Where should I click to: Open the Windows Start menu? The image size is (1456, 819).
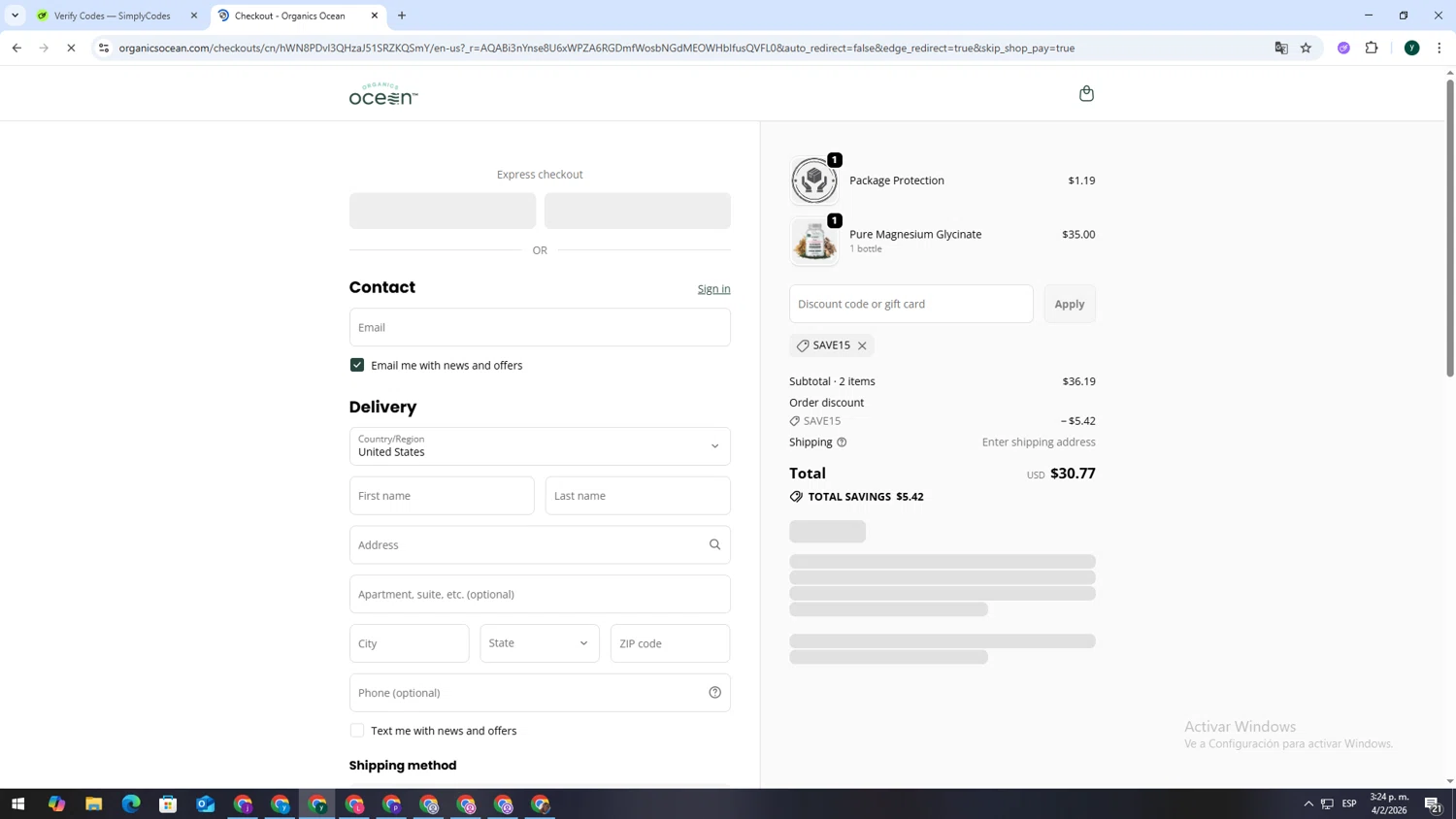point(17,803)
